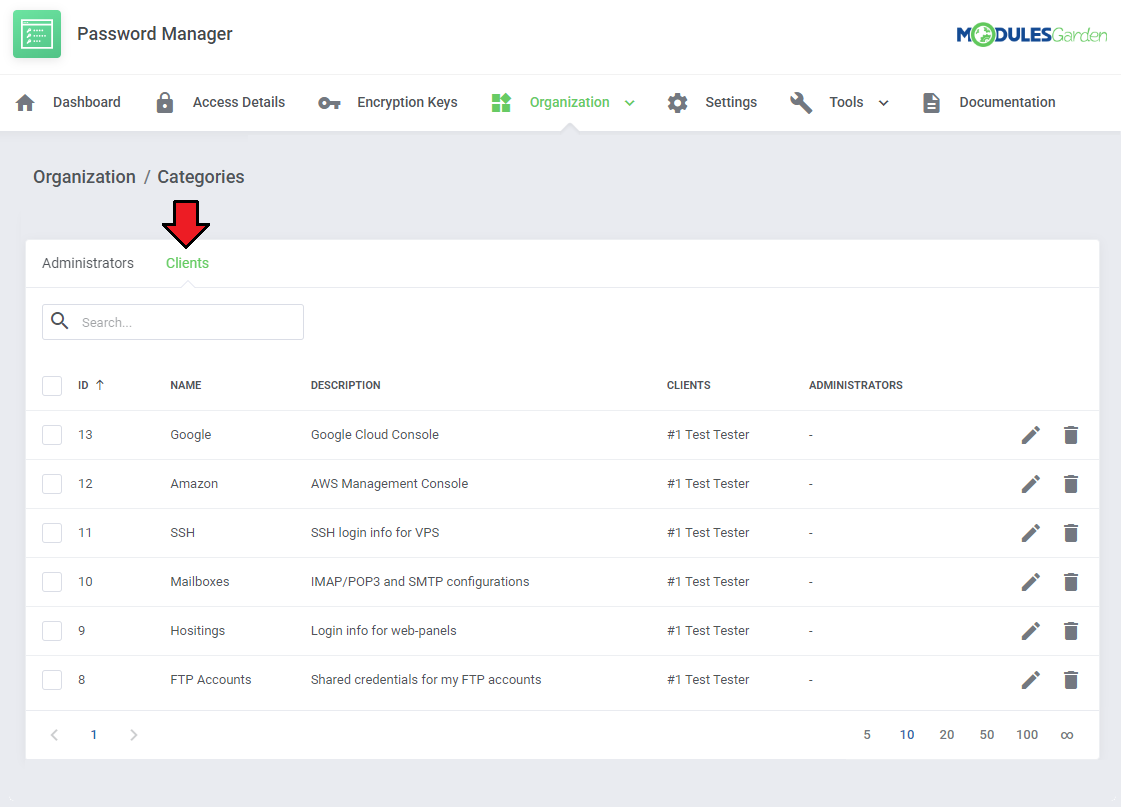
Task: Expand the Organization dropdown chevron
Action: 629,103
